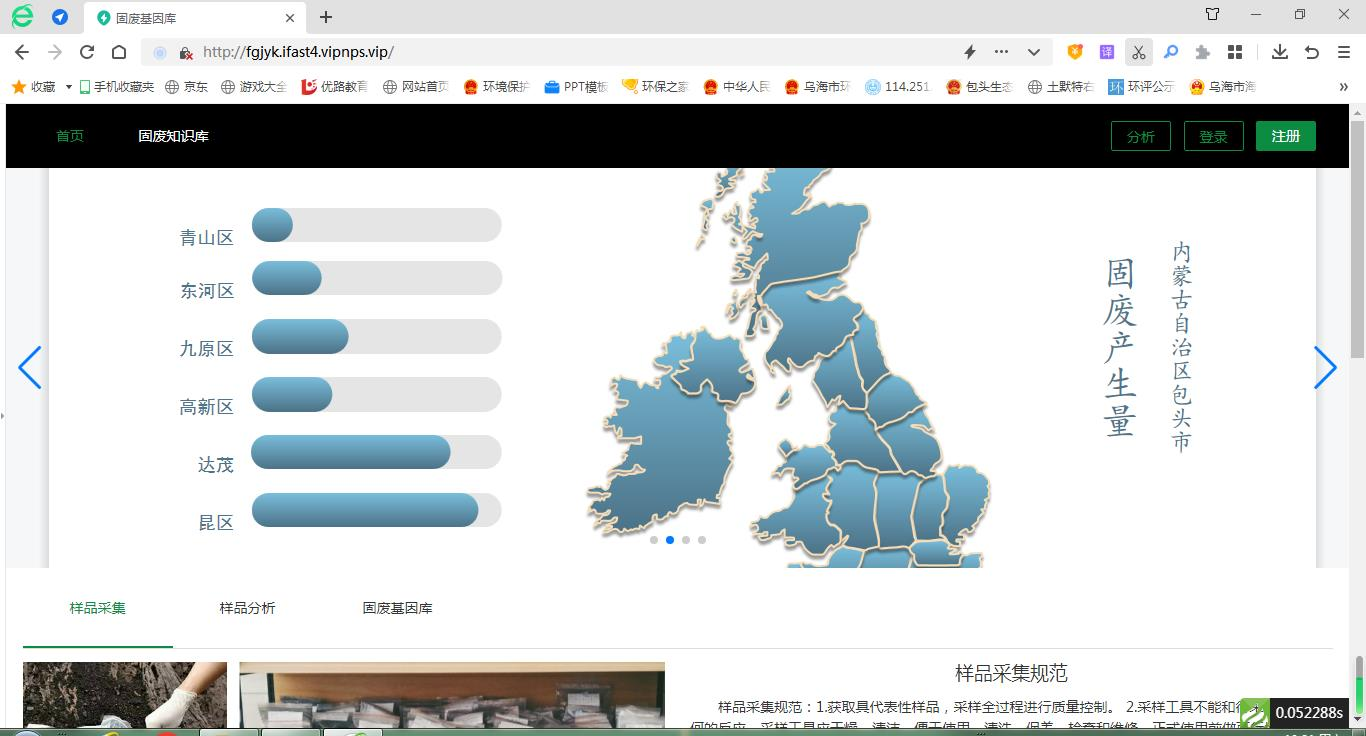Viewport: 1366px width, 736px height.
Task: Switch to the 样品分析 tab
Action: [x=247, y=608]
